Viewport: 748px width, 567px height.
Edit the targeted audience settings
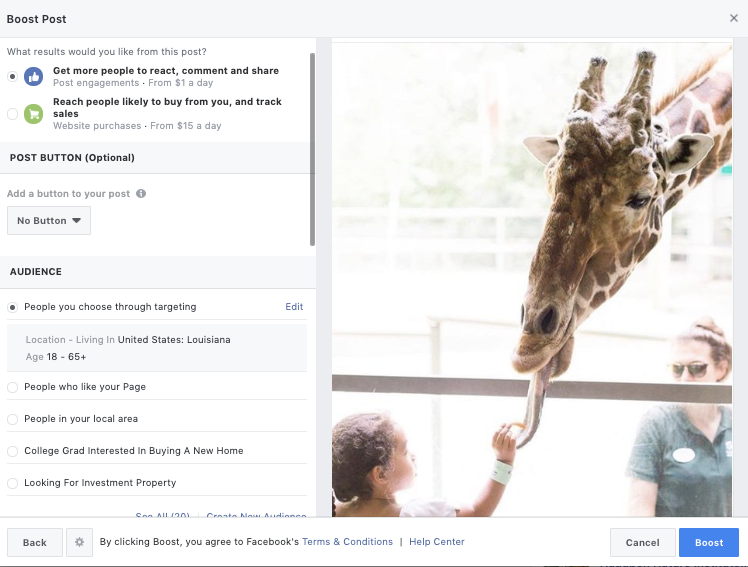(294, 307)
